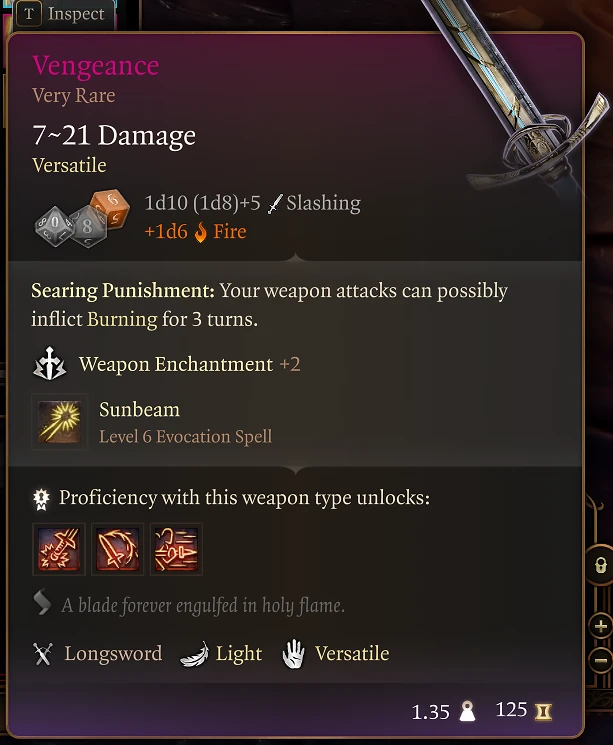Click the Versatile keyword under damage
The height and width of the screenshot is (745, 613).
[x=69, y=165]
